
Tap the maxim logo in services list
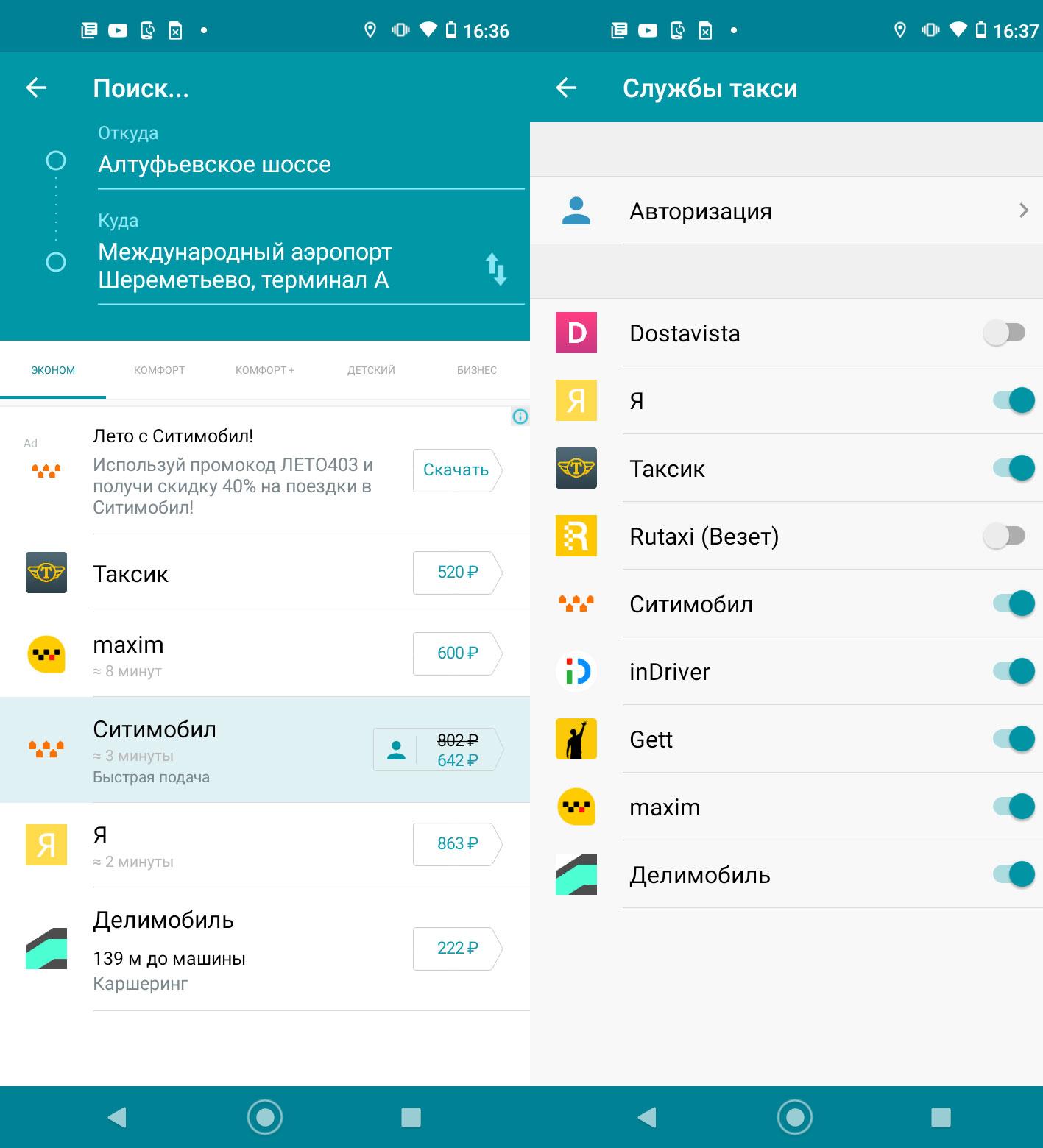tap(576, 807)
